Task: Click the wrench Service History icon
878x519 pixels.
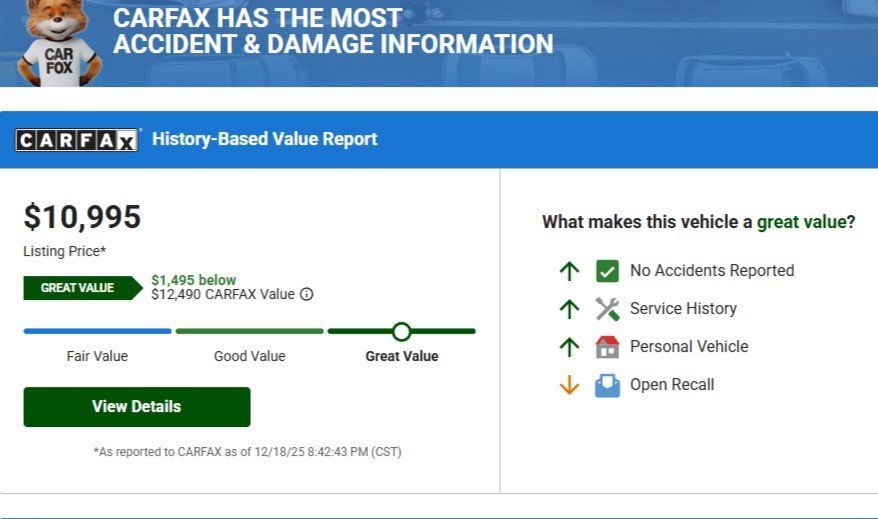Action: click(607, 309)
